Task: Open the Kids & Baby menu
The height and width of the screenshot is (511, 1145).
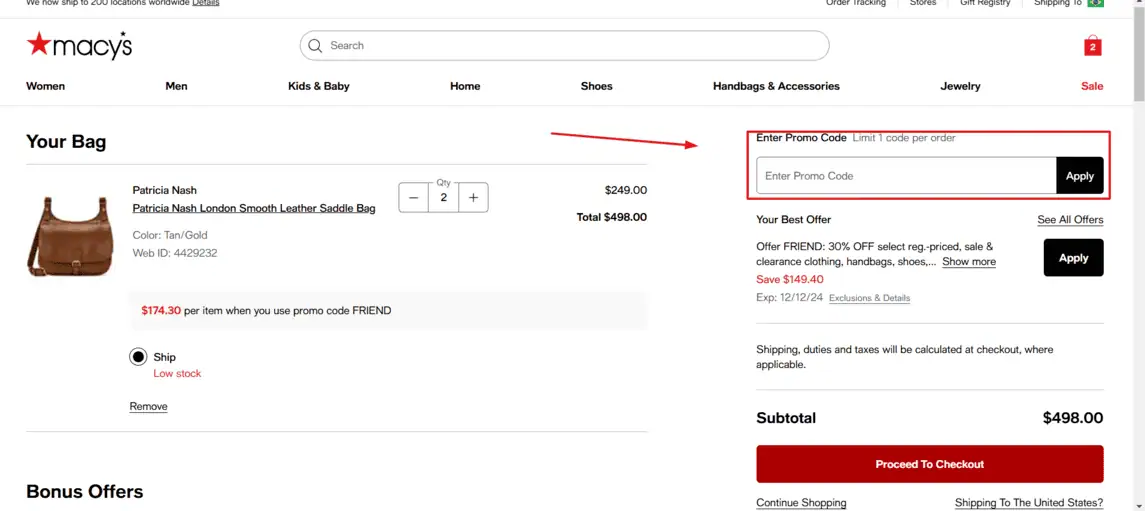Action: [x=318, y=86]
